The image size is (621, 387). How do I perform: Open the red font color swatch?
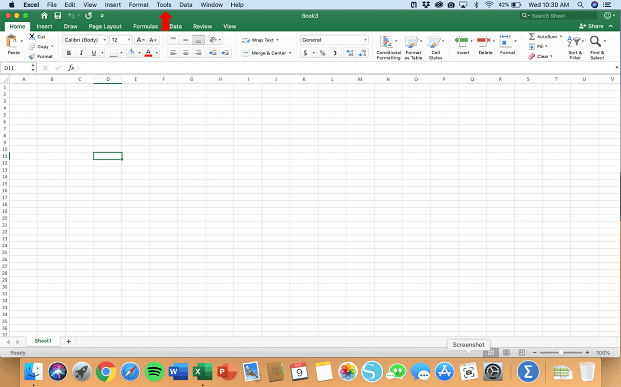pos(148,53)
